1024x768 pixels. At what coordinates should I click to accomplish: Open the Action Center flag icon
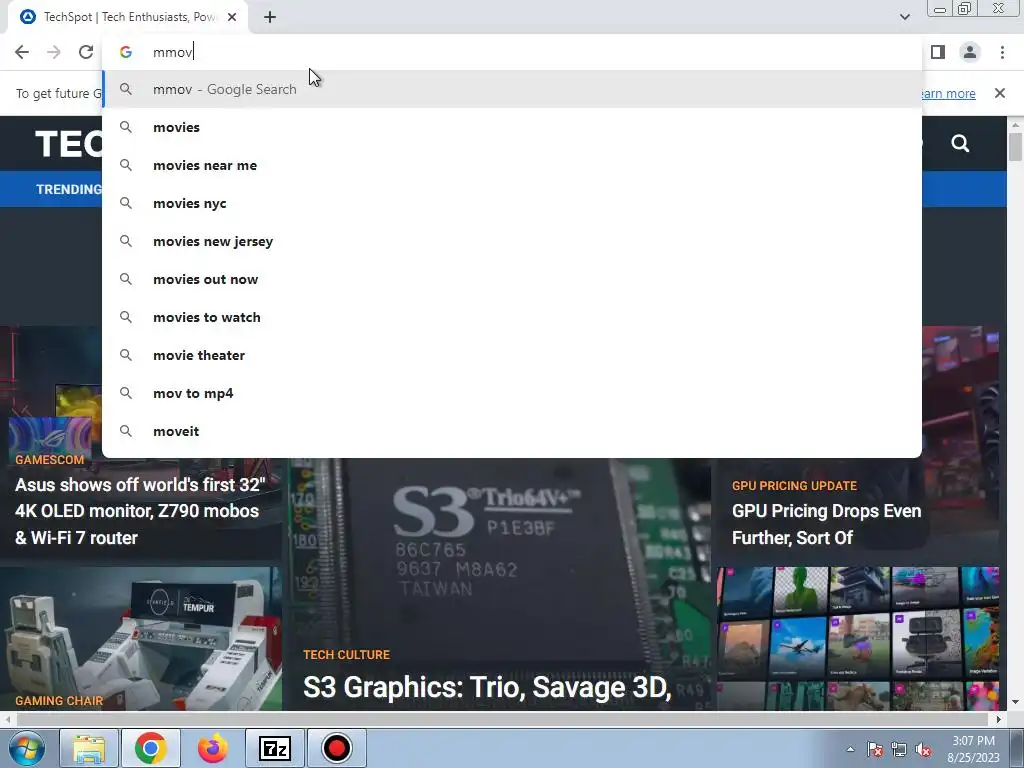pyautogui.click(x=875, y=749)
